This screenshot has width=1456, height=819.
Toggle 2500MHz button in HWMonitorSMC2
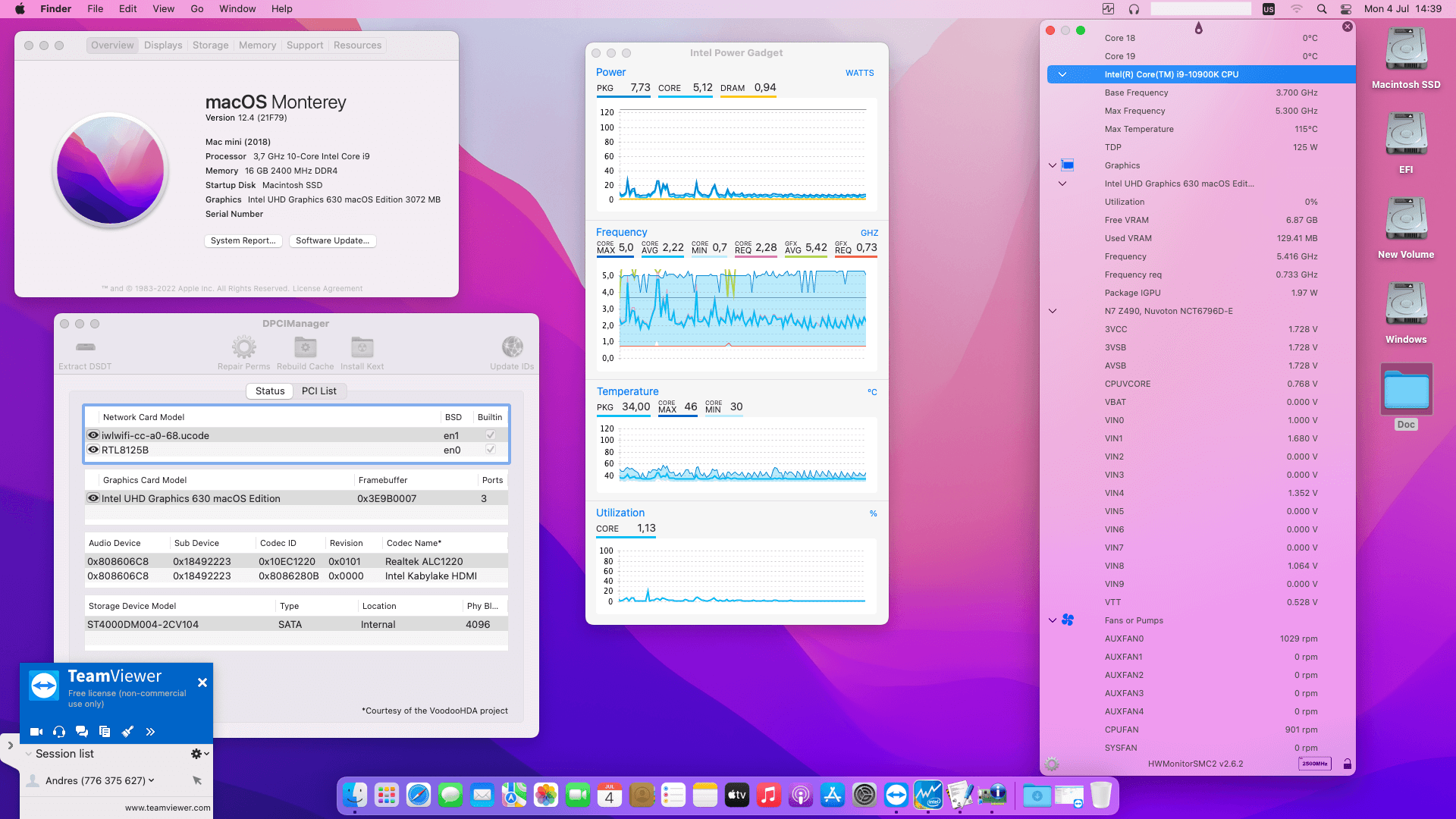click(1314, 764)
